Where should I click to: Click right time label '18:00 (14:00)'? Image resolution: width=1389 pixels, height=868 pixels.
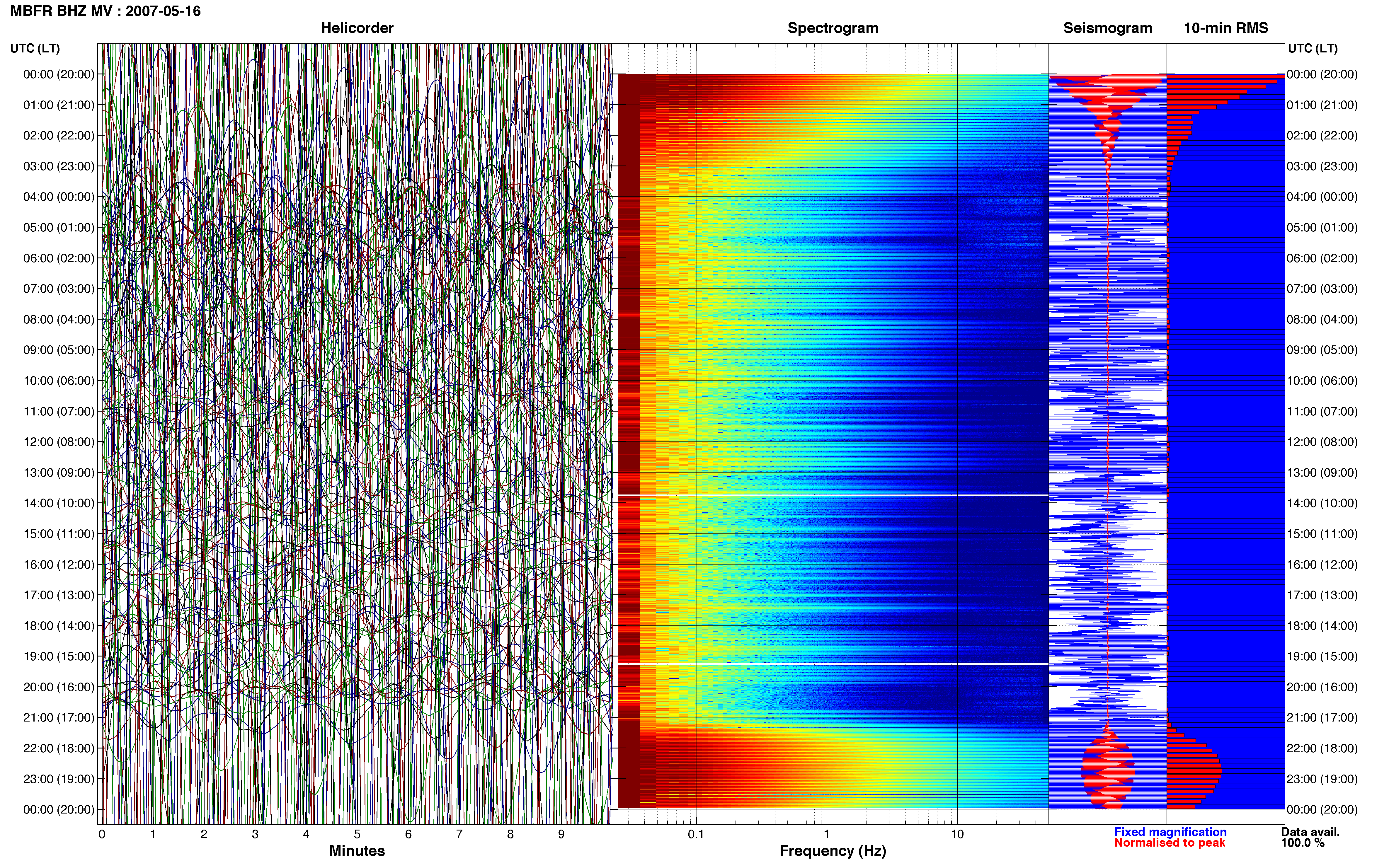click(1322, 626)
